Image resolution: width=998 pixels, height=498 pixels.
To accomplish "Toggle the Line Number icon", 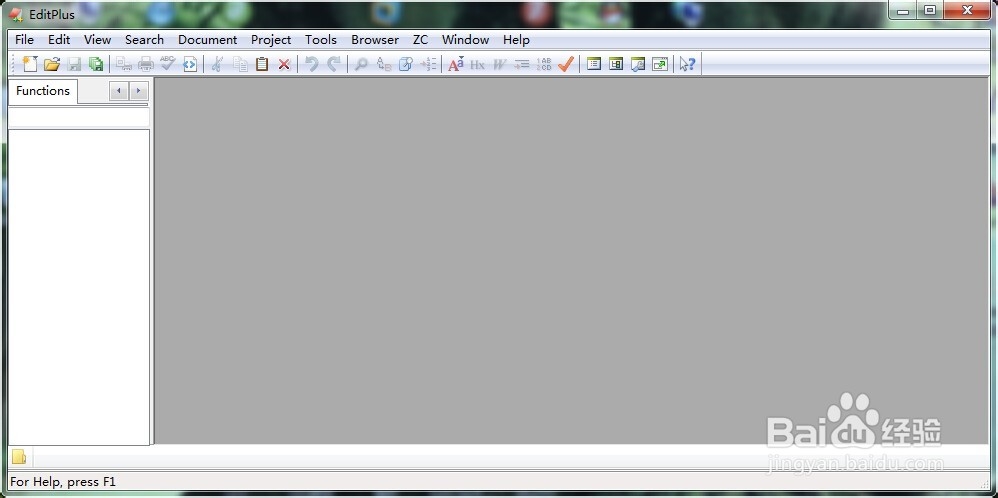I will click(x=544, y=64).
